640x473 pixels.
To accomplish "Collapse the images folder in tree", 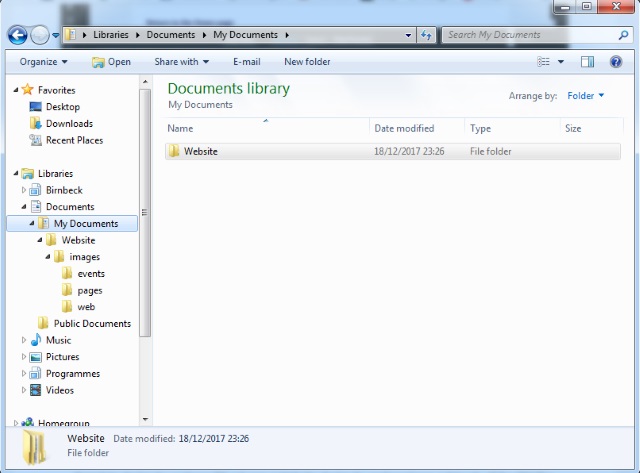I will (x=46, y=257).
